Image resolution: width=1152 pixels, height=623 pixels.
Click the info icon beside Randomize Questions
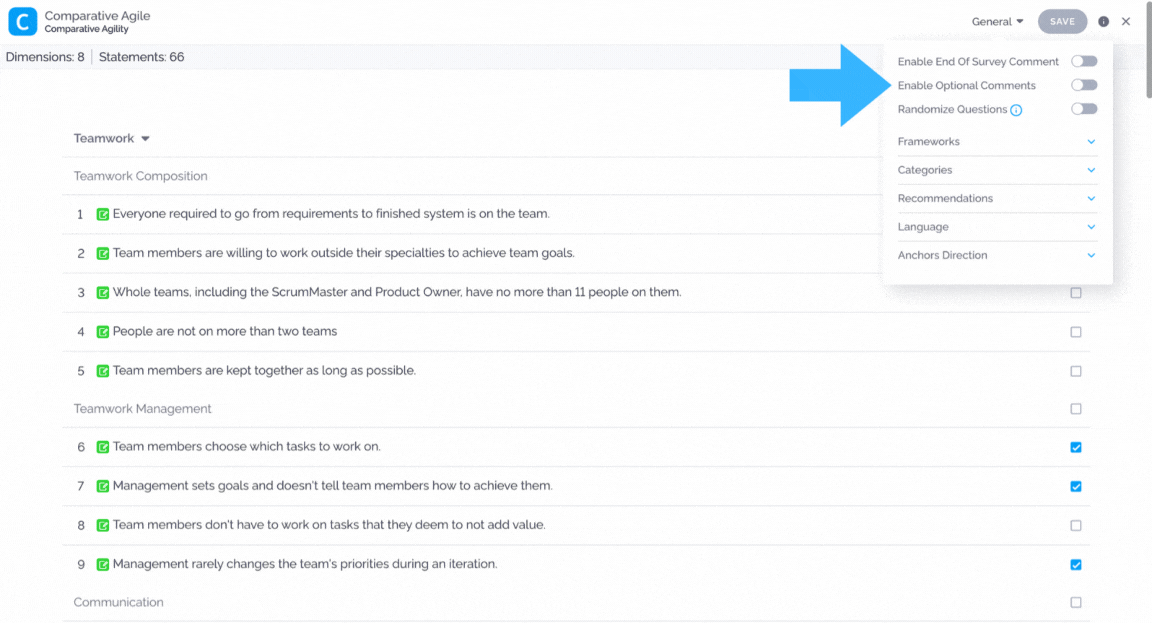(x=1016, y=110)
